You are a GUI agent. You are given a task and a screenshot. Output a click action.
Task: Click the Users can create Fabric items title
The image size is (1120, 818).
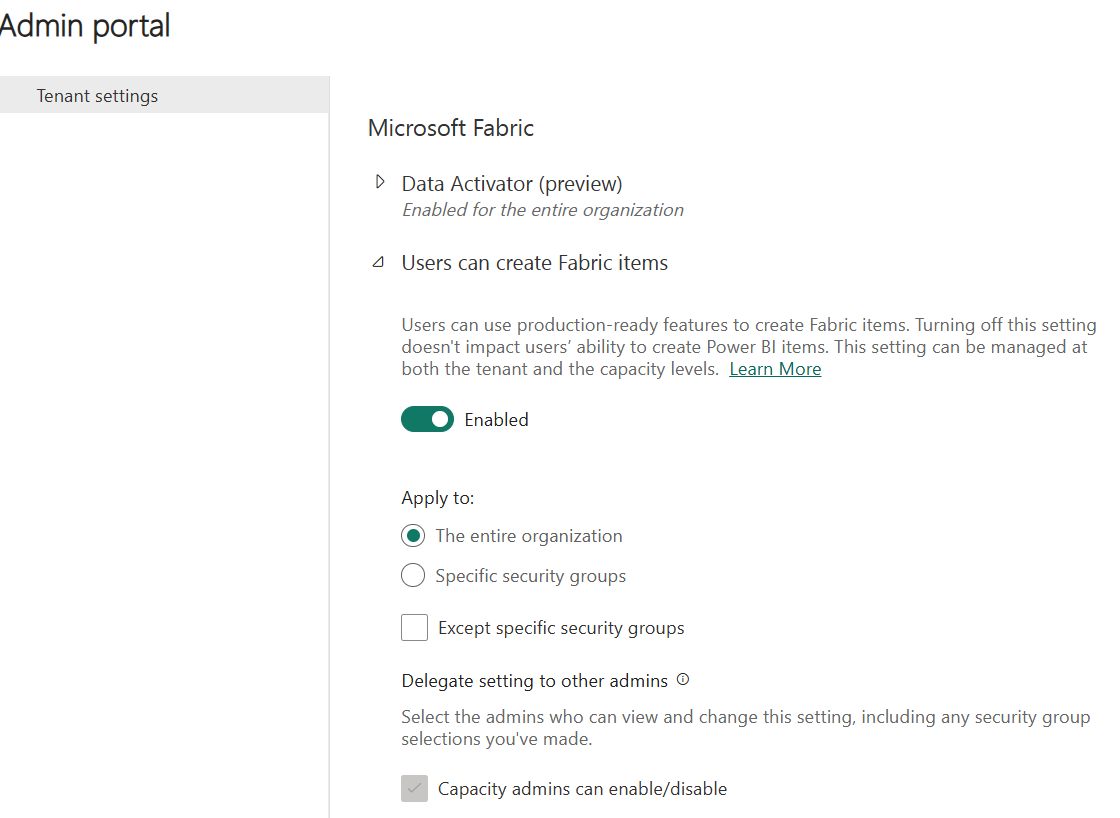[535, 263]
